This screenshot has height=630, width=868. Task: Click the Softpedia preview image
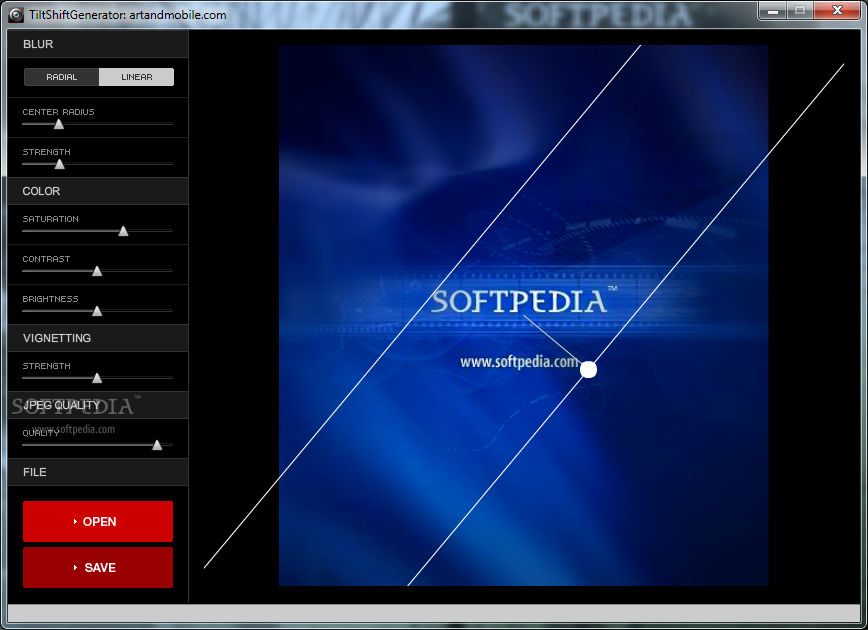pyautogui.click(x=523, y=315)
